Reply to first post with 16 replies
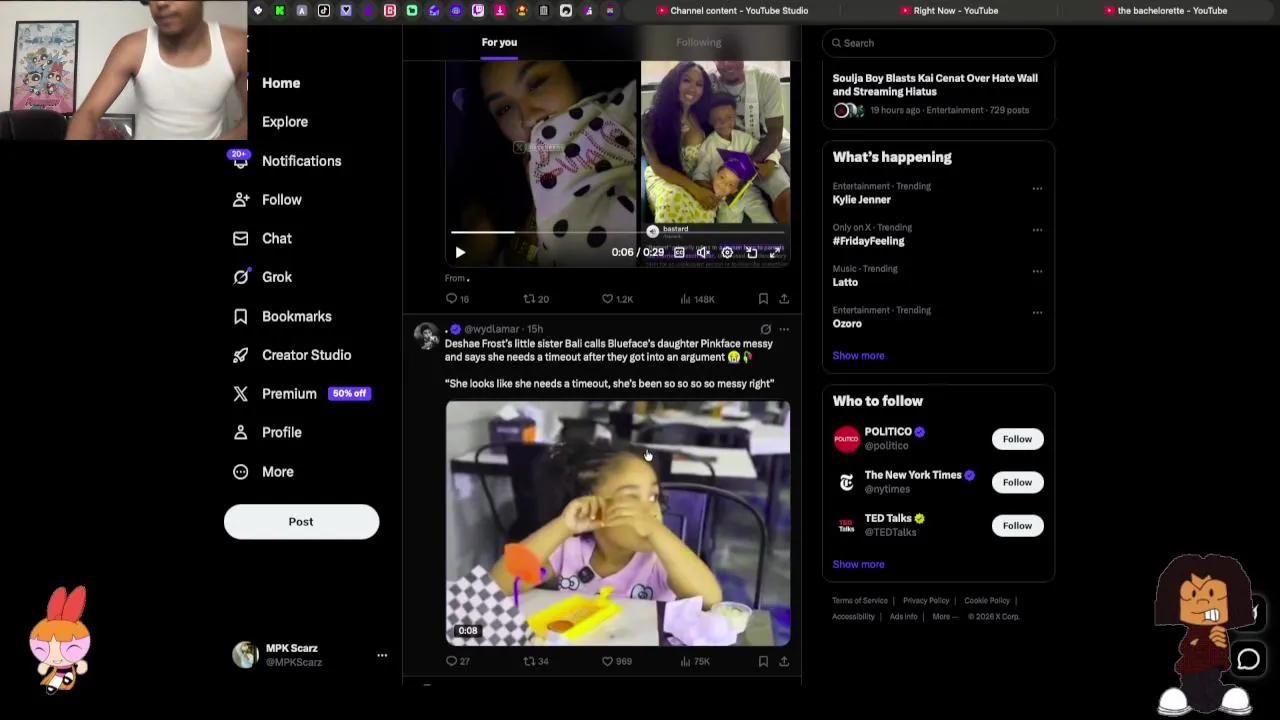Viewport: 1280px width, 720px height. (457, 299)
